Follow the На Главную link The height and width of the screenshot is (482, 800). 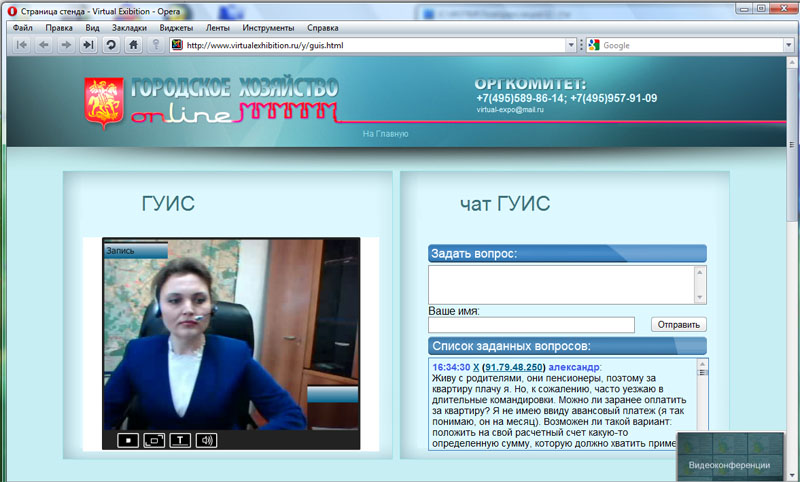click(x=385, y=134)
